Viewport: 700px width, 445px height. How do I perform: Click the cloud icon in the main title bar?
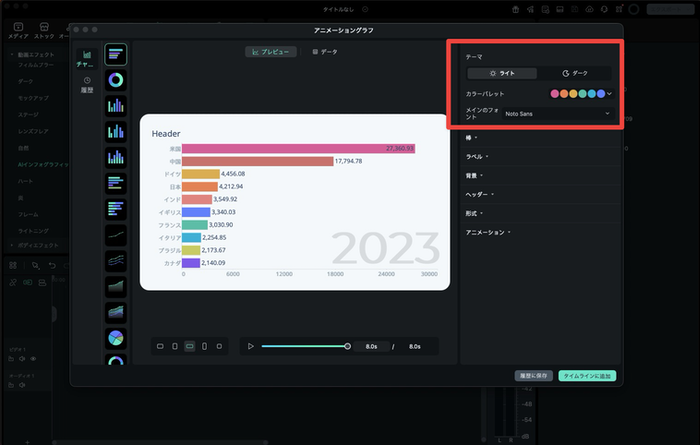[x=589, y=9]
